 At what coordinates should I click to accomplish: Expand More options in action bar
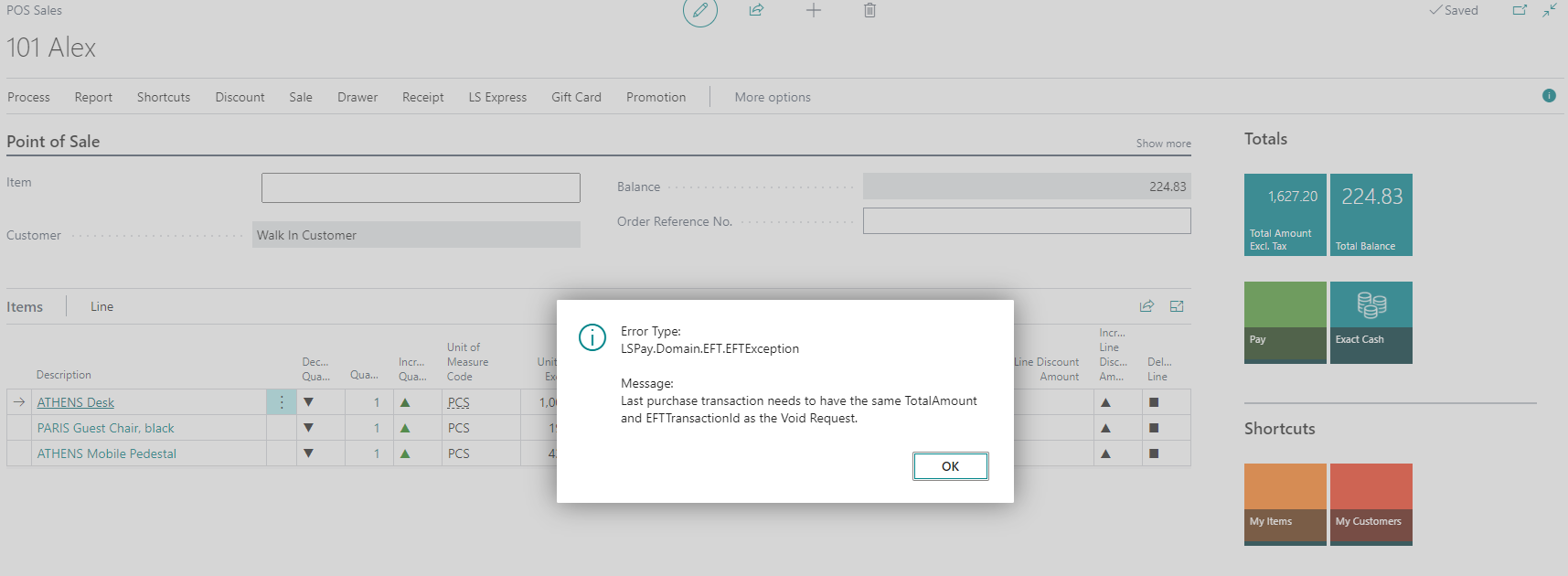coord(772,97)
